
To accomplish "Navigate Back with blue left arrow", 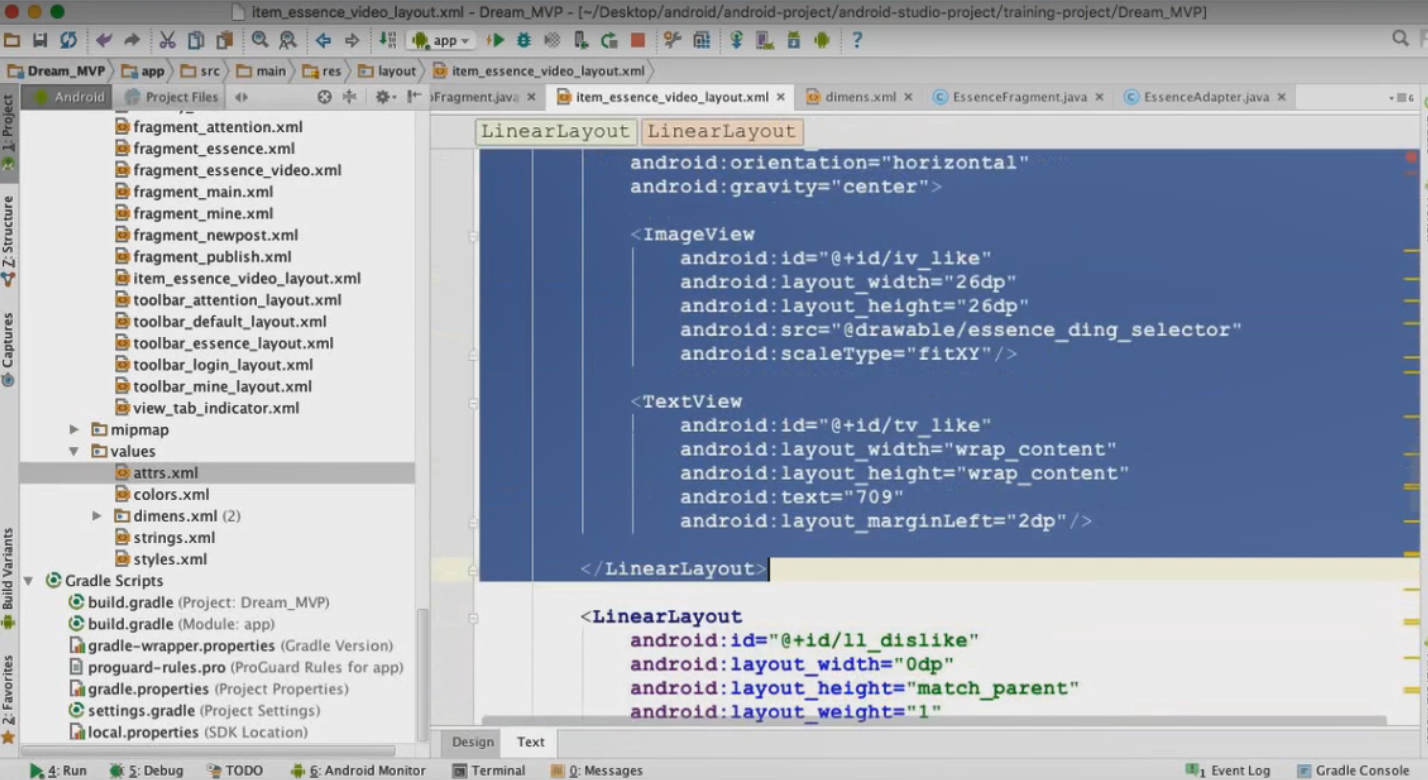I will (323, 40).
